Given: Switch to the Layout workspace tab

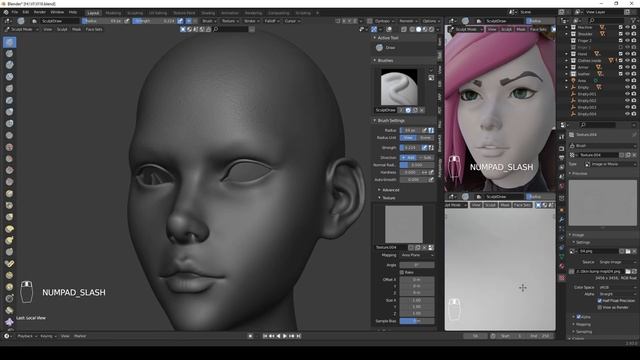Looking at the screenshot, I should (93, 13).
